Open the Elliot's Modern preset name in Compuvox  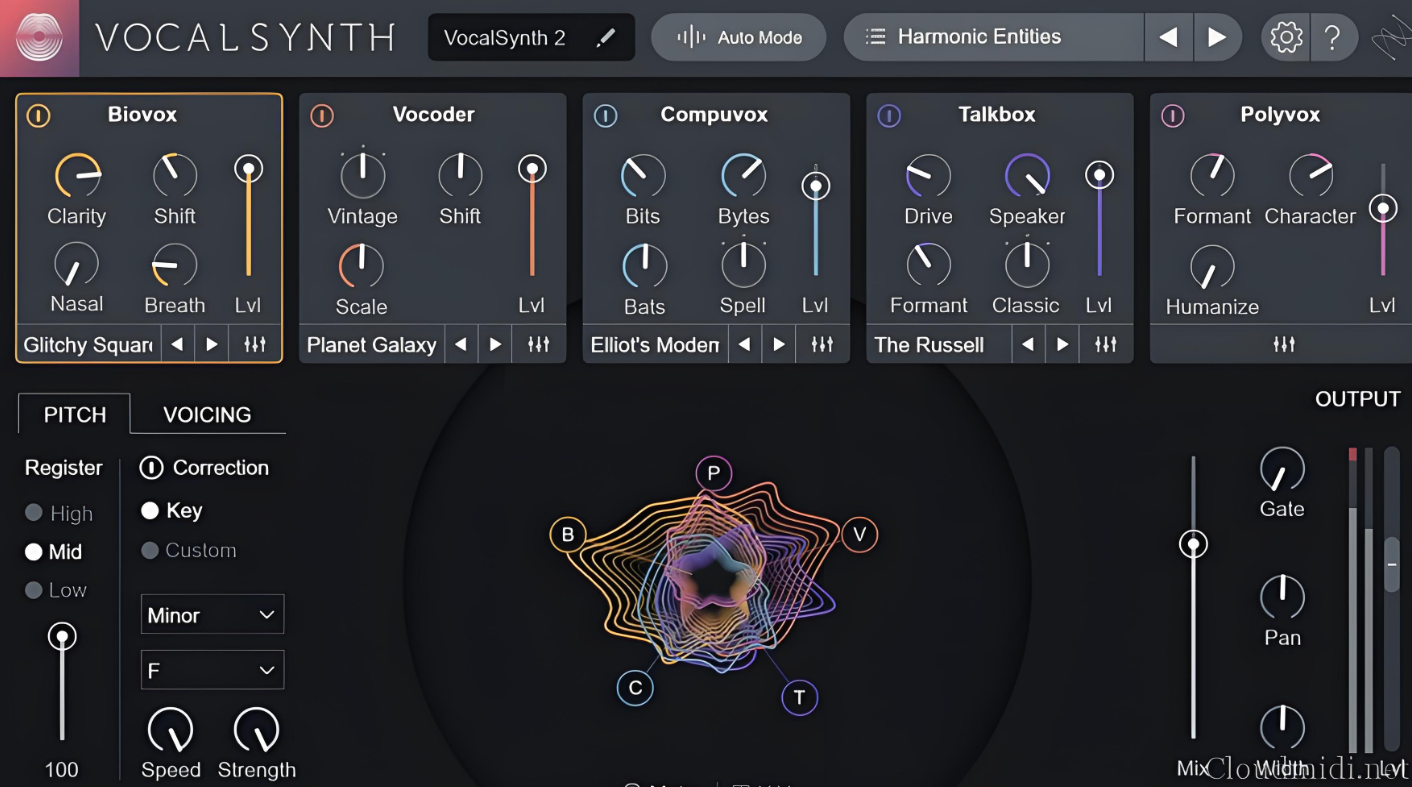tap(655, 345)
